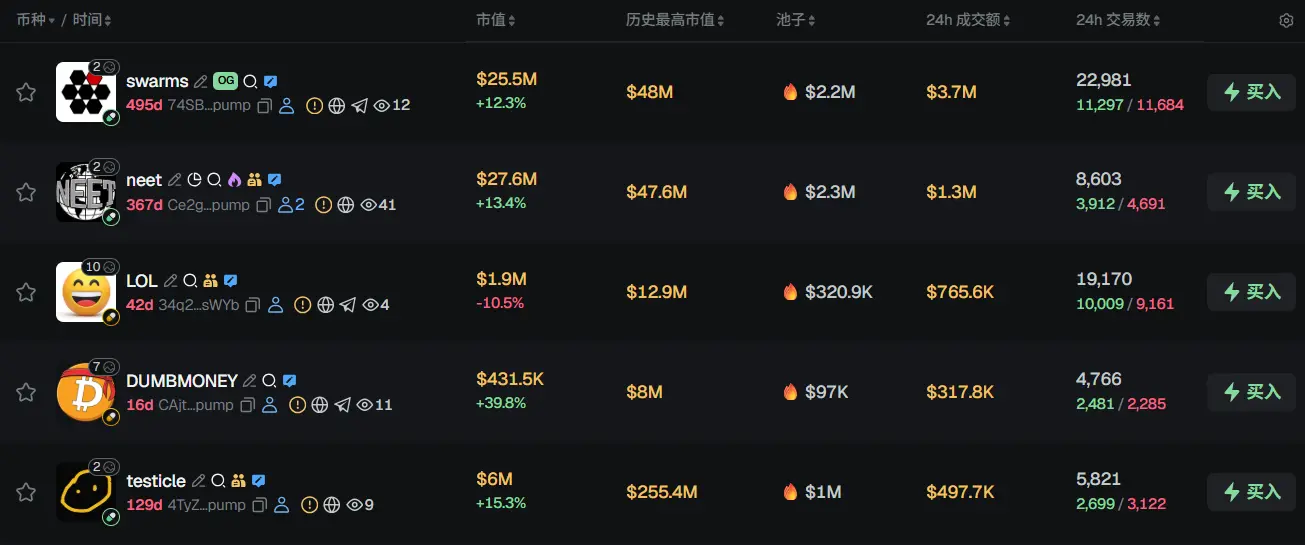Open the 币种 column dropdown
Screen dimensions: 1305x545
35,20
